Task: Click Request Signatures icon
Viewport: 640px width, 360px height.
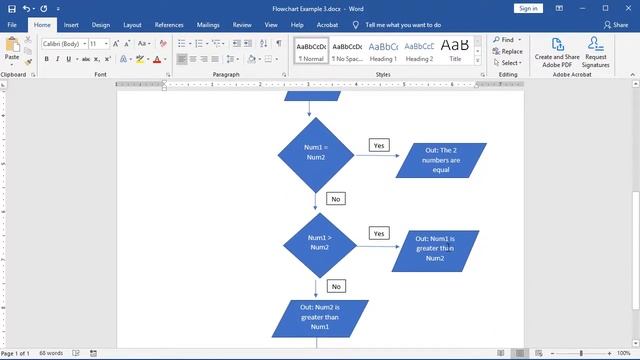Action: coord(596,52)
